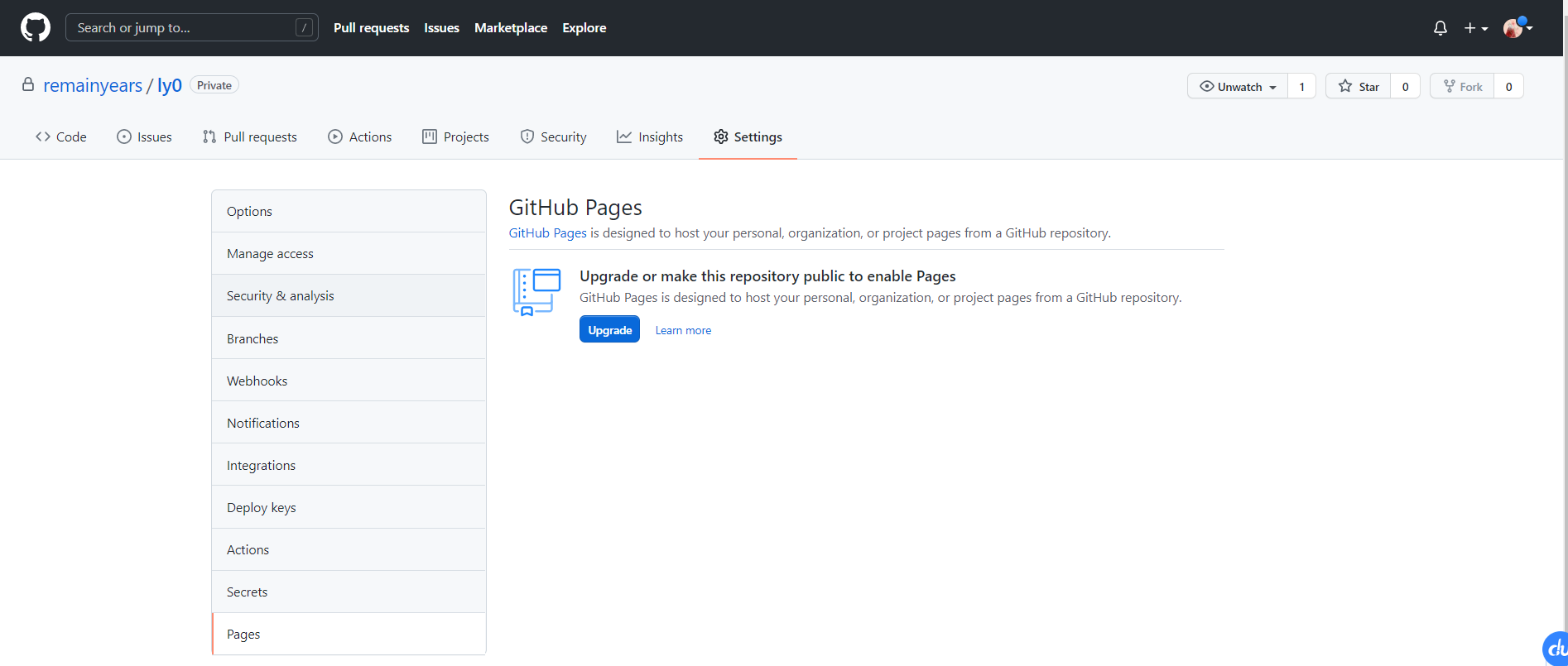This screenshot has width=1568, height=666.
Task: Switch to the Code tab
Action: pos(60,137)
